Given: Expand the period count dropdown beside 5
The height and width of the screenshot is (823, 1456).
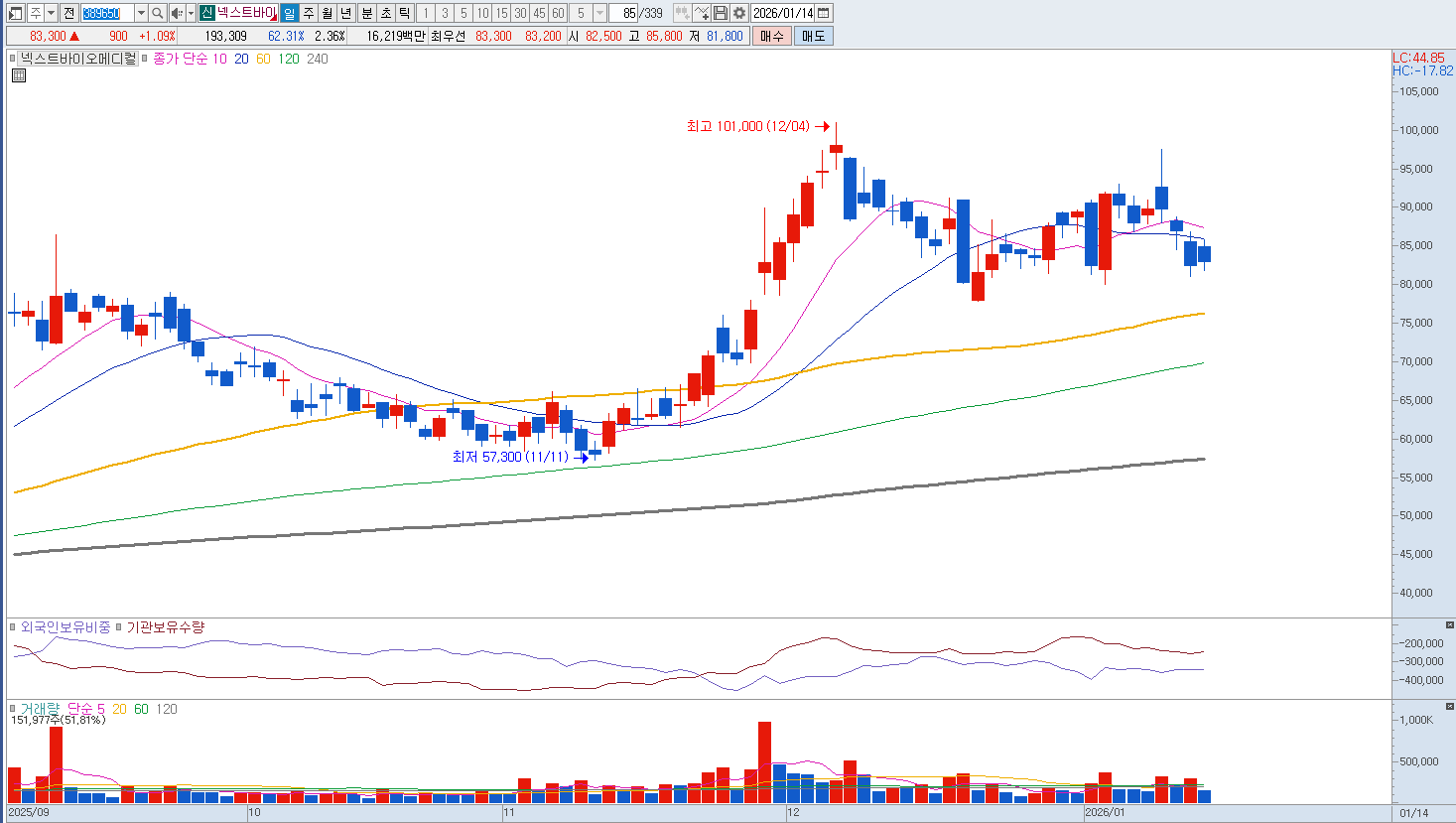Looking at the screenshot, I should tap(599, 13).
